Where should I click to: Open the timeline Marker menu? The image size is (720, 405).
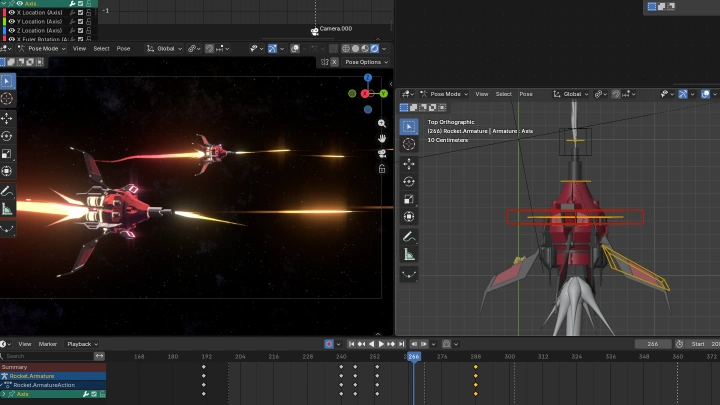(x=48, y=344)
